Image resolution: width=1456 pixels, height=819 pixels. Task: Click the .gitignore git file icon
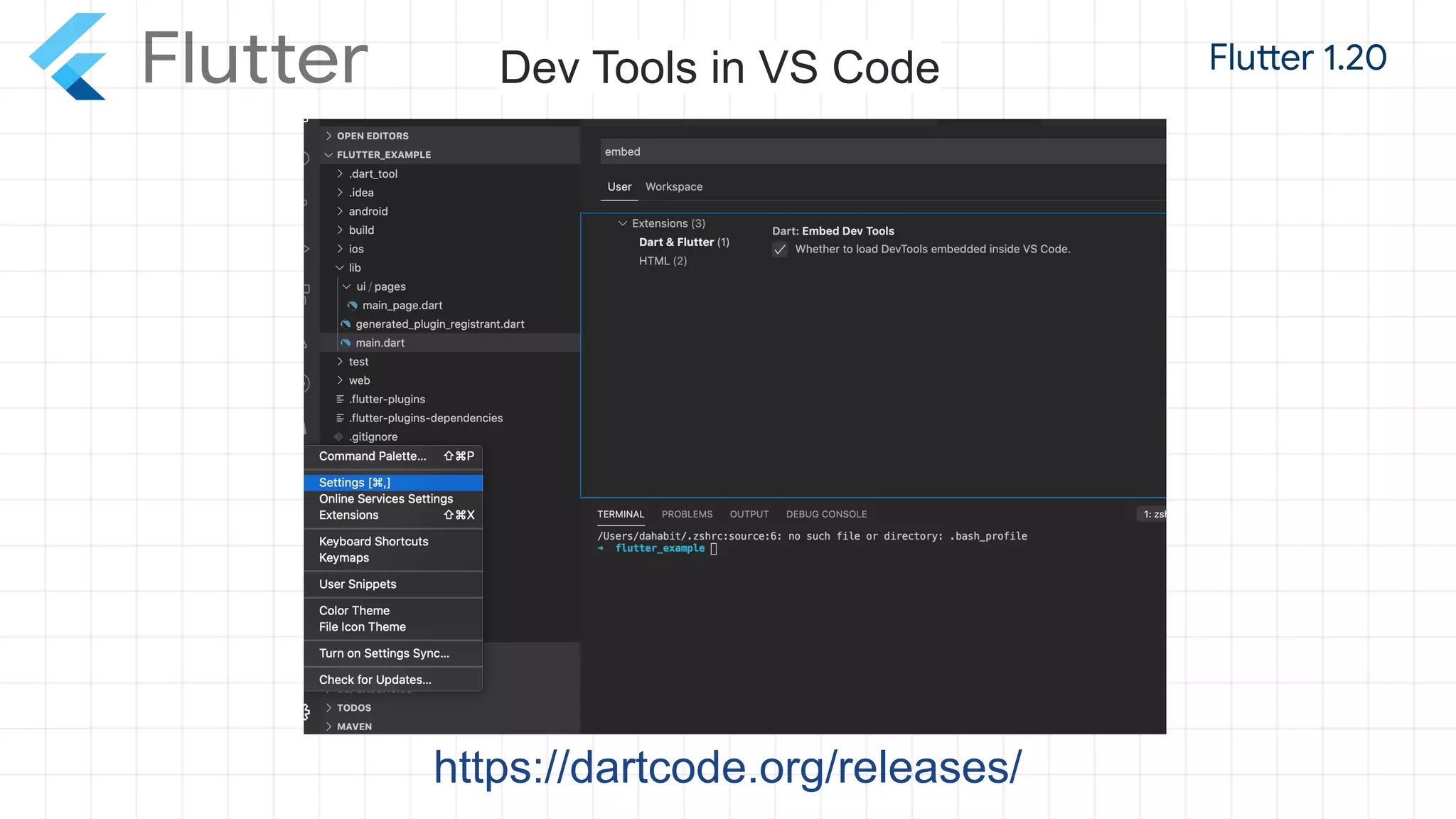pyautogui.click(x=339, y=437)
